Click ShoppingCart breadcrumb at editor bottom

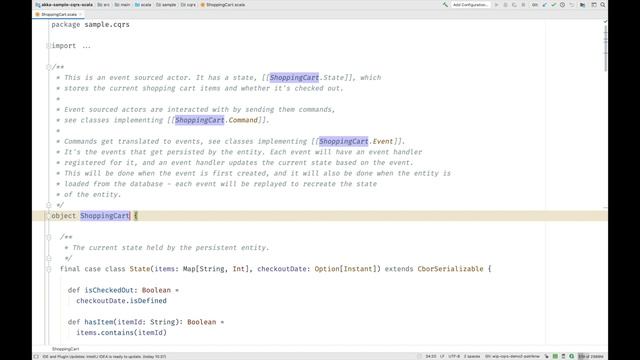point(66,349)
